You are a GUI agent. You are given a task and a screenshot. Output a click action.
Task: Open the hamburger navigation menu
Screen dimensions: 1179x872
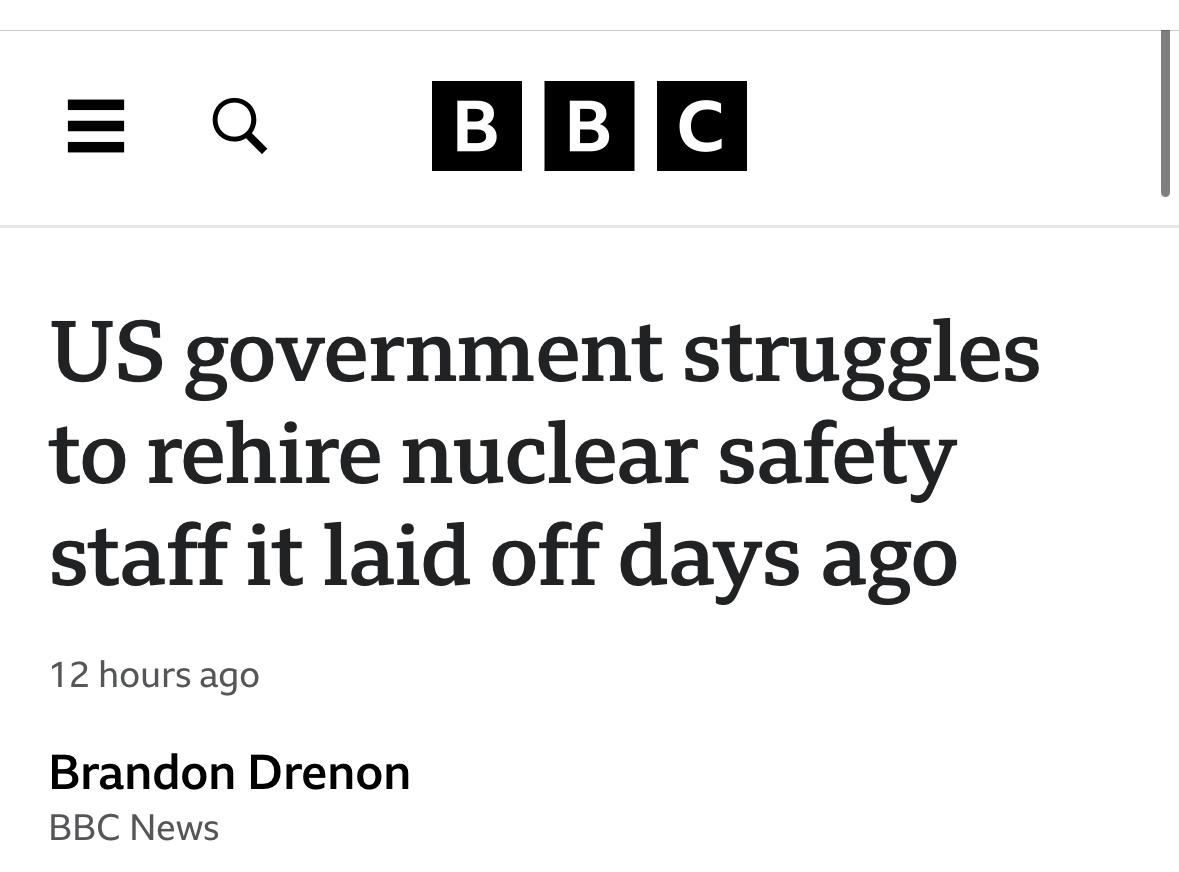[96, 126]
